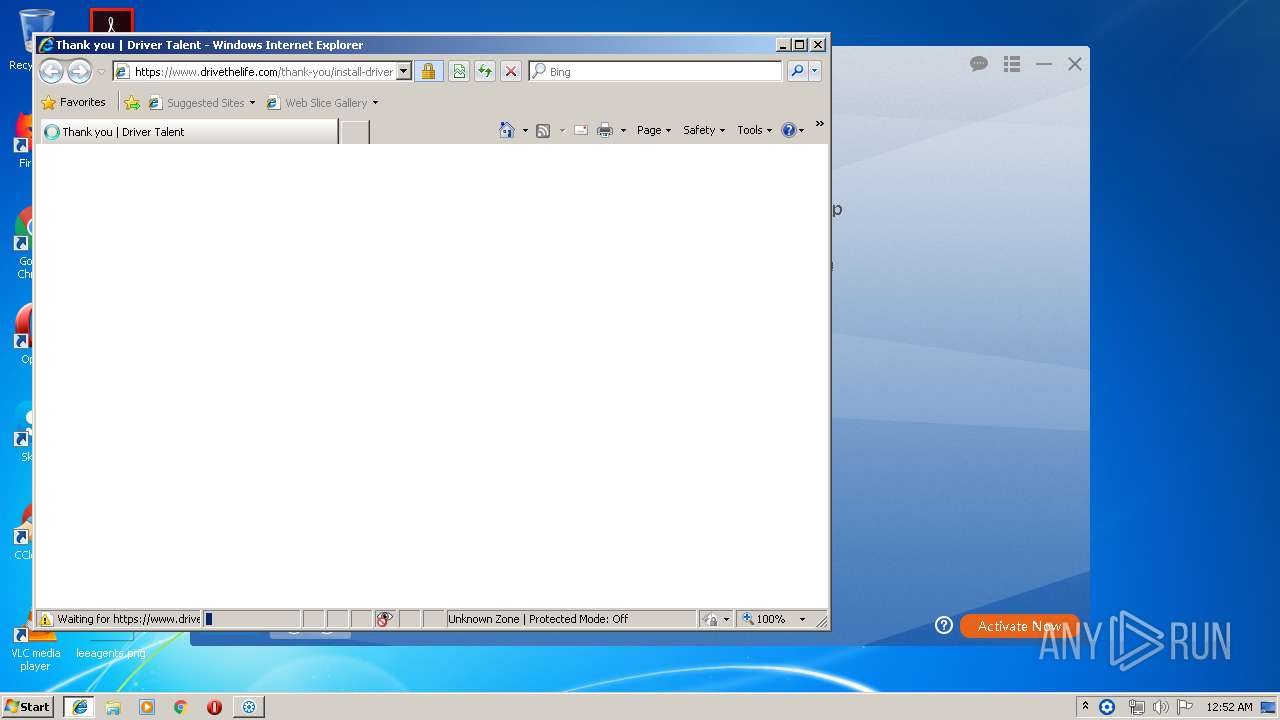Open the Help question mark menu
The height and width of the screenshot is (720, 1280).
[x=792, y=130]
